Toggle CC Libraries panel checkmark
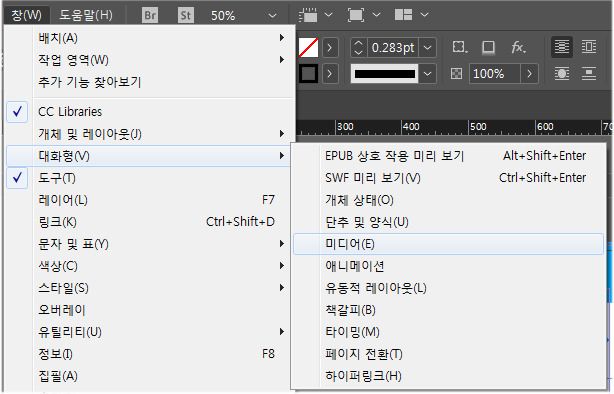 (x=17, y=112)
